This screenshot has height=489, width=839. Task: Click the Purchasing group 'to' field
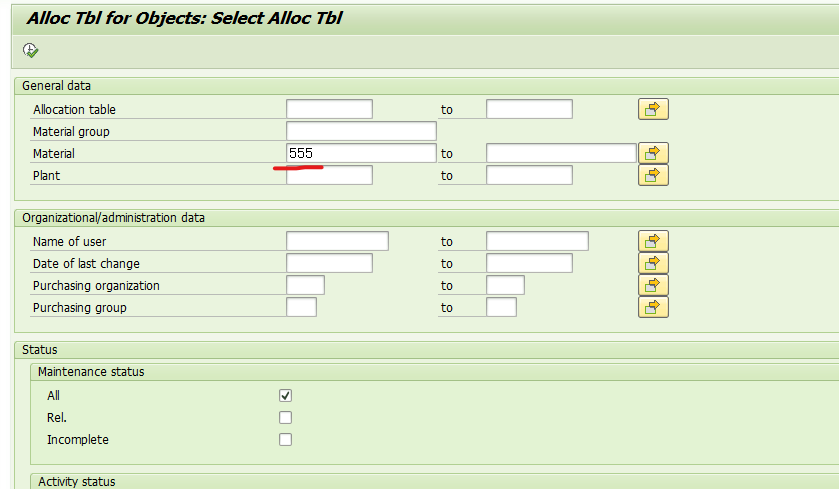click(x=501, y=307)
